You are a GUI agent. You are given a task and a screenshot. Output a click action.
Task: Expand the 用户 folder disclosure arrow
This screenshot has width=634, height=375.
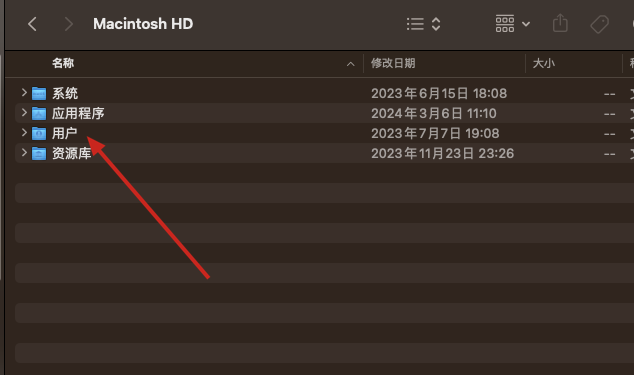click(24, 132)
